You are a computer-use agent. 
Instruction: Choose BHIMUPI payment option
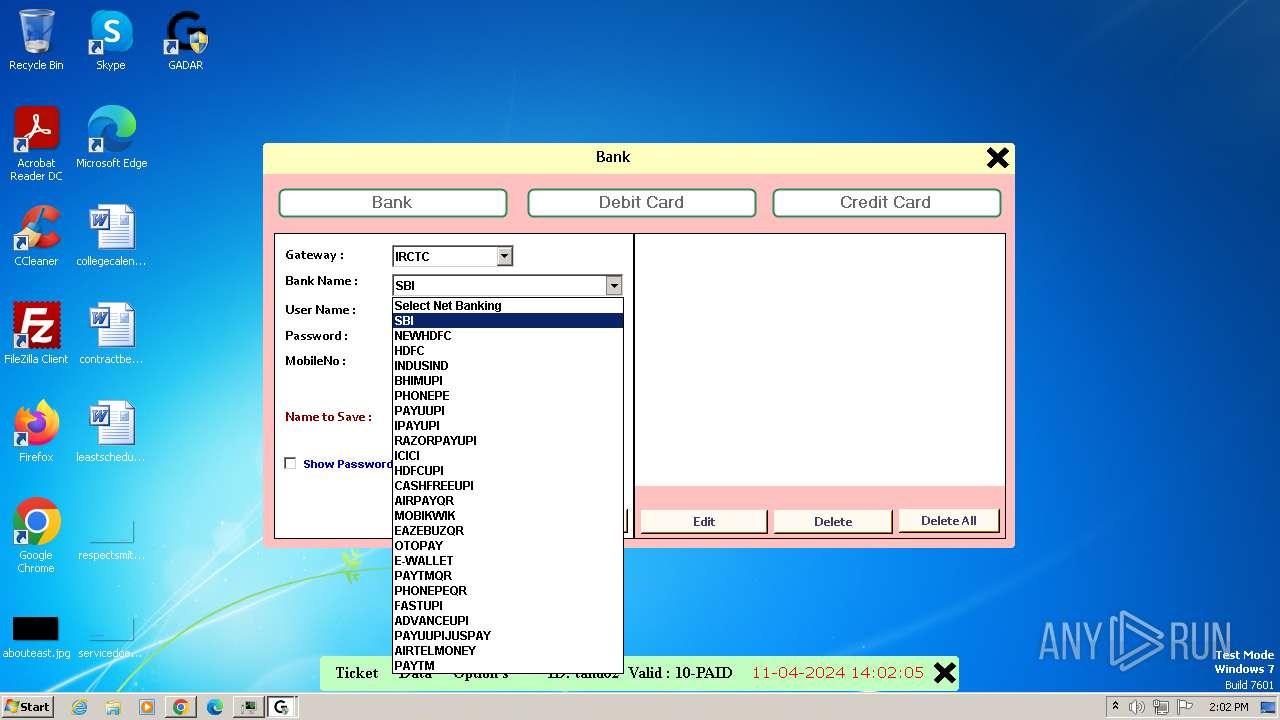point(508,381)
